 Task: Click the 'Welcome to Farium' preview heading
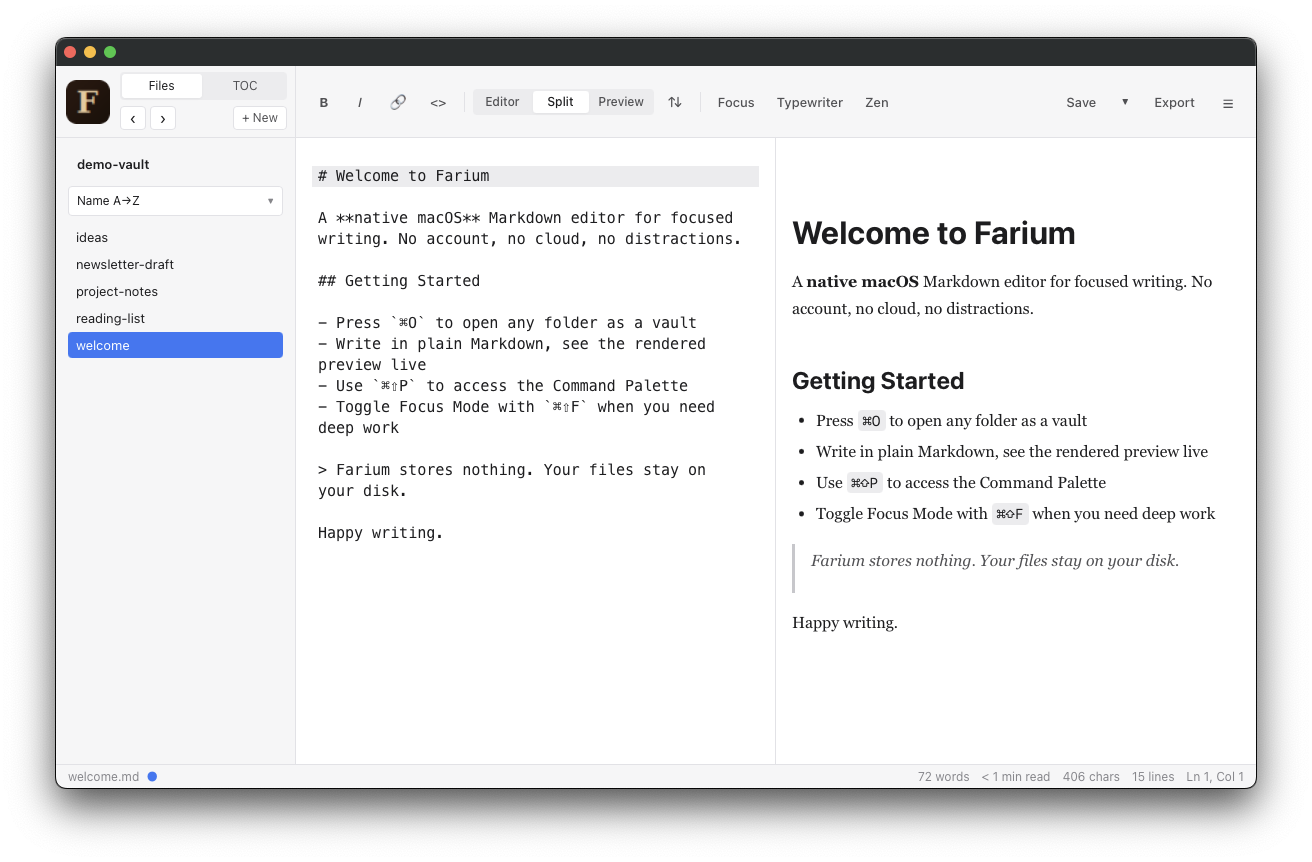[934, 233]
